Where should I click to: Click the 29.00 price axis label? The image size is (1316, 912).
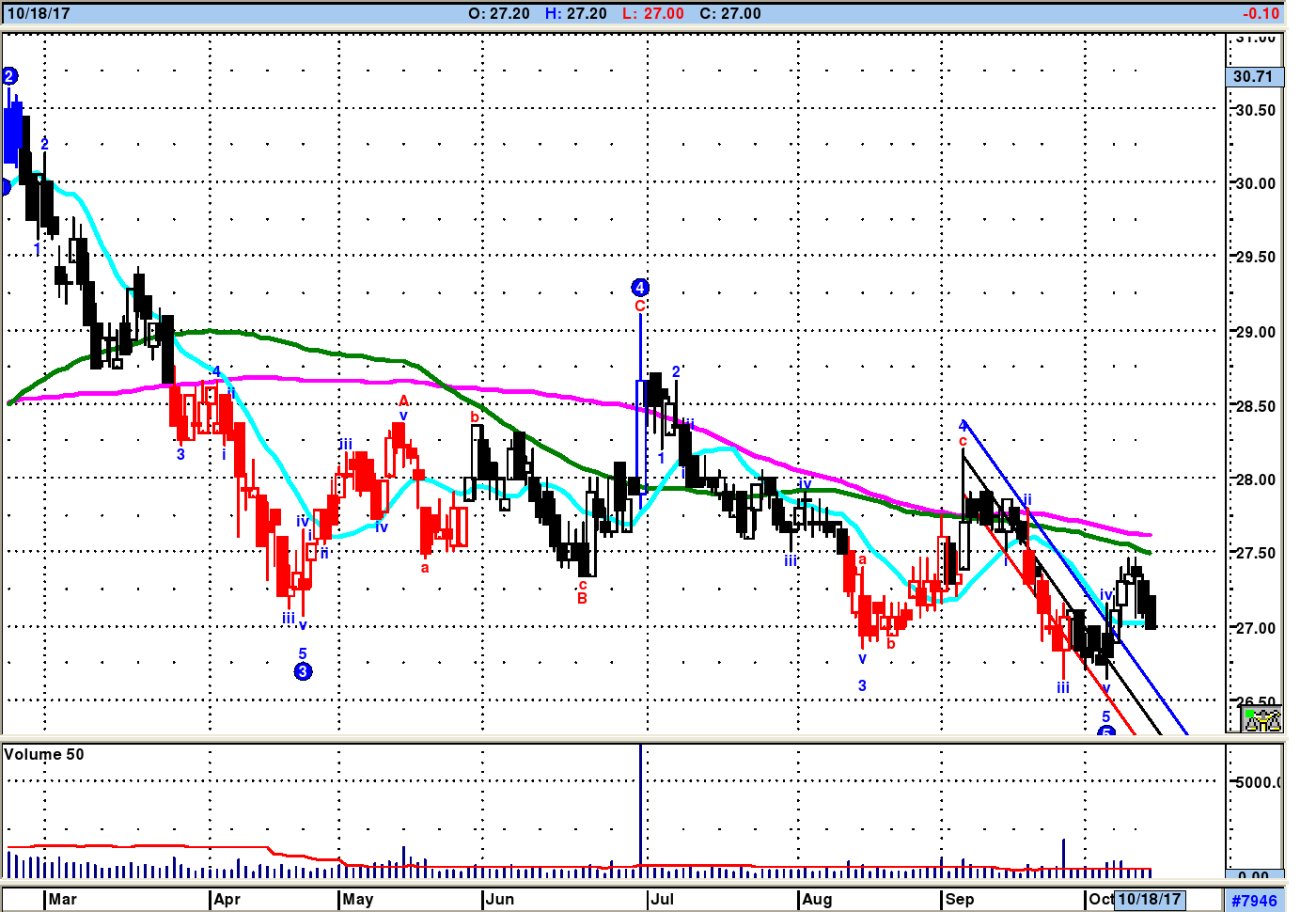click(1256, 332)
